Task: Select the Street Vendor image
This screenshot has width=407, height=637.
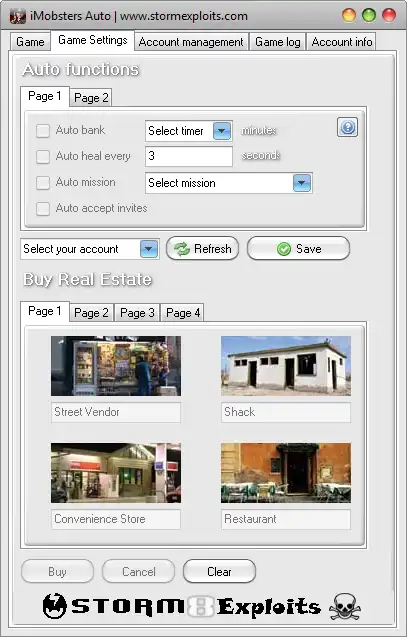Action: (x=116, y=366)
